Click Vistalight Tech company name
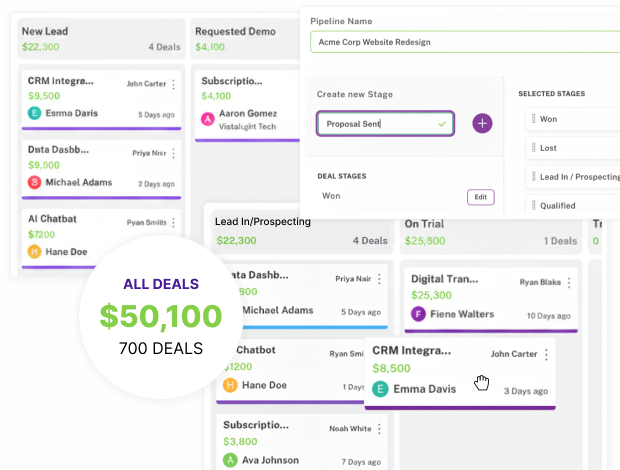This screenshot has width=620, height=470. point(248,126)
